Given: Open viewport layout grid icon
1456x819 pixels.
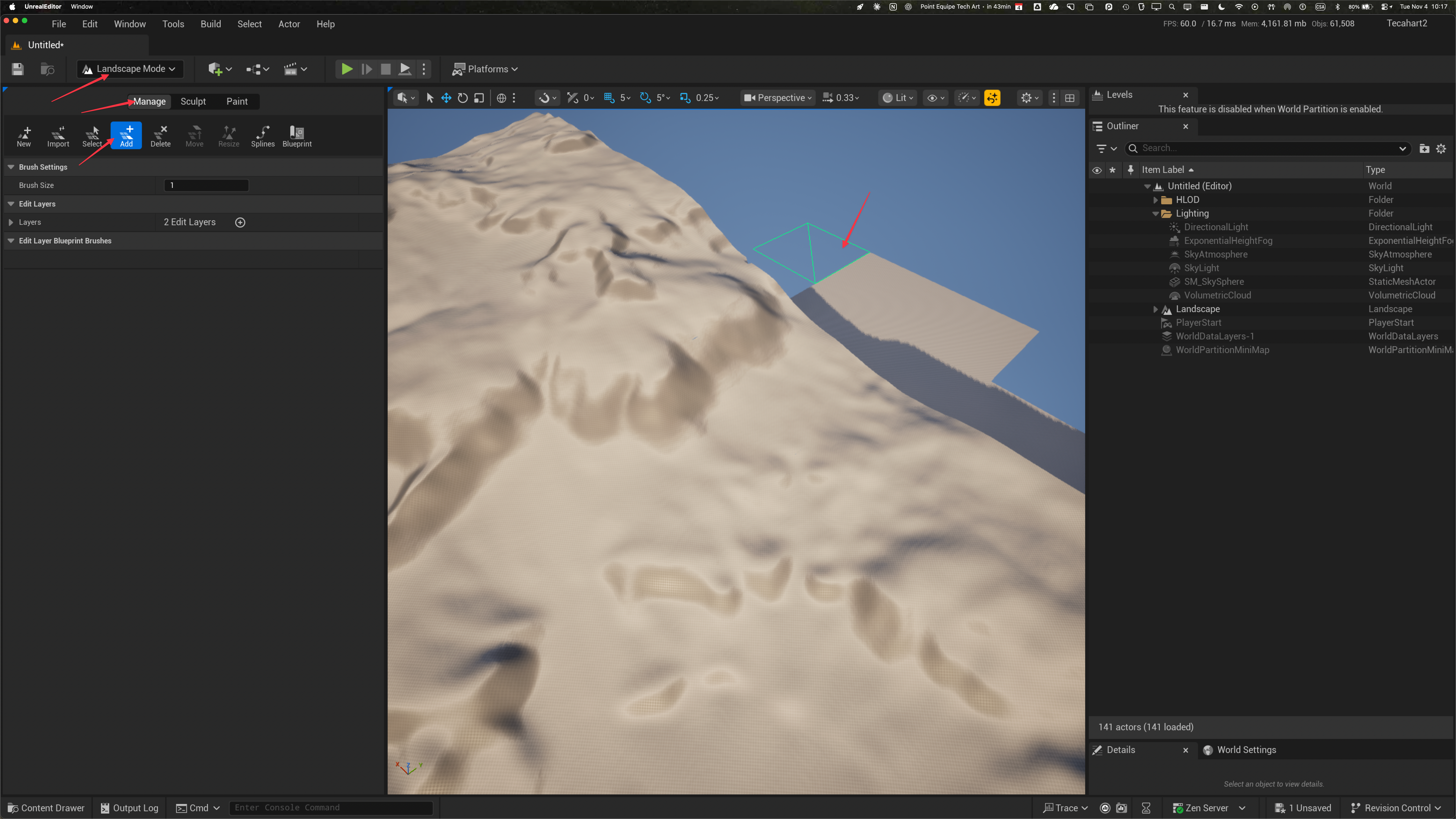Looking at the screenshot, I should (1069, 98).
